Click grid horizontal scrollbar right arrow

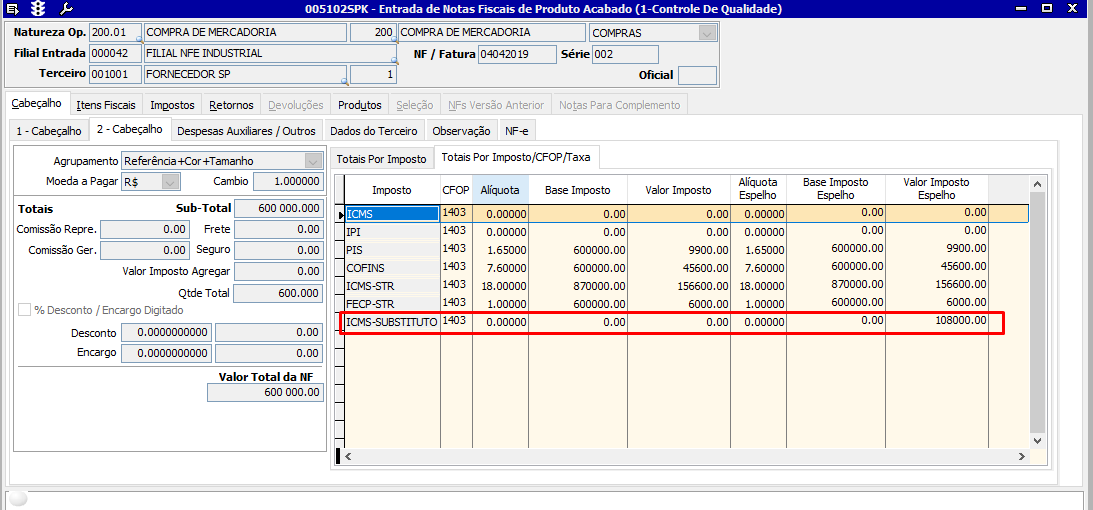coord(1021,456)
